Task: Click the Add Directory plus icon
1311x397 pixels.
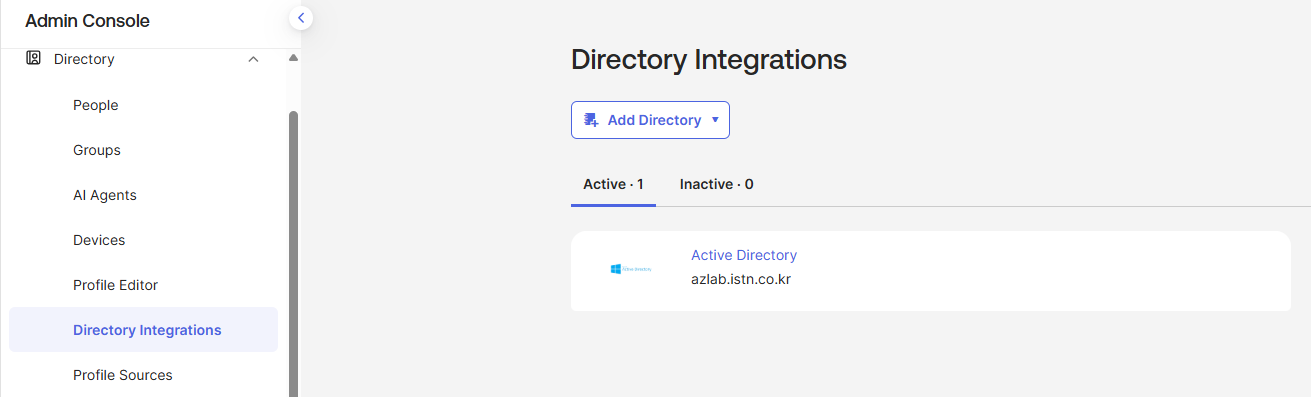Action: click(x=591, y=120)
